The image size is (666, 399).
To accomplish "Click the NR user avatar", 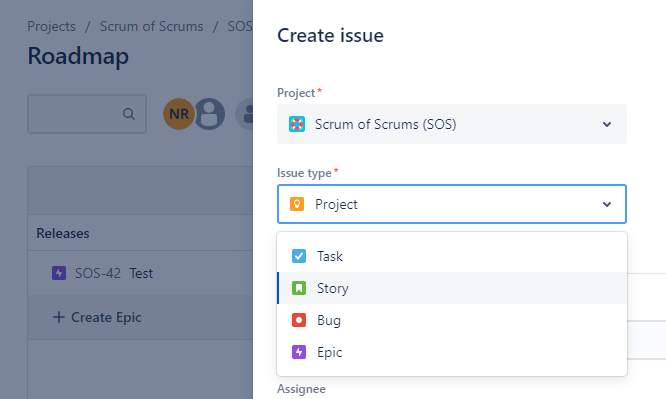I will pyautogui.click(x=179, y=114).
